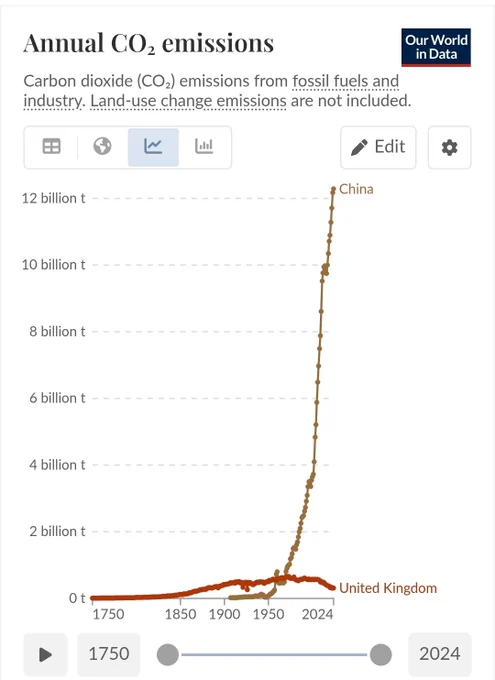
Task: Click the pencil Edit button
Action: coord(378,147)
